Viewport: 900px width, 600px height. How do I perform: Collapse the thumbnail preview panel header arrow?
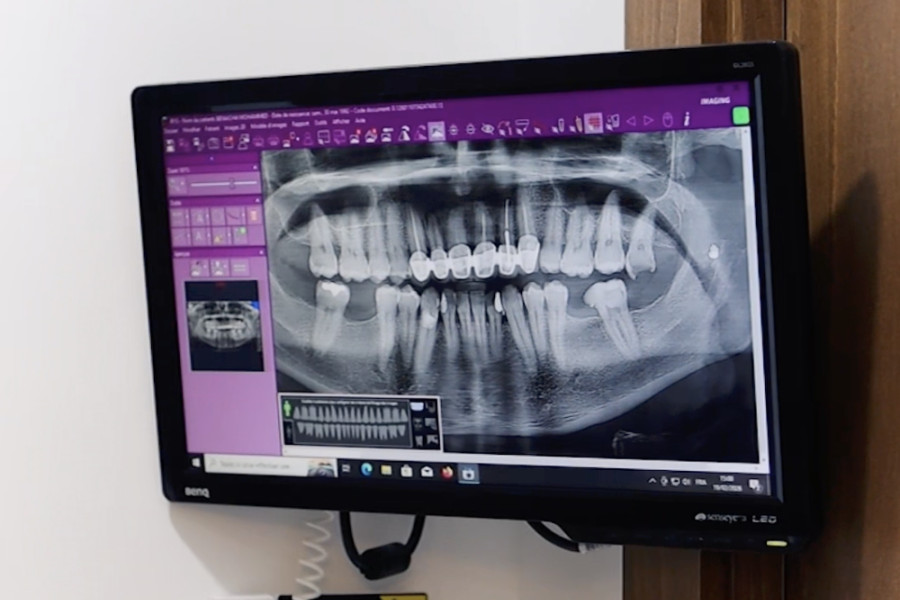[x=261, y=252]
